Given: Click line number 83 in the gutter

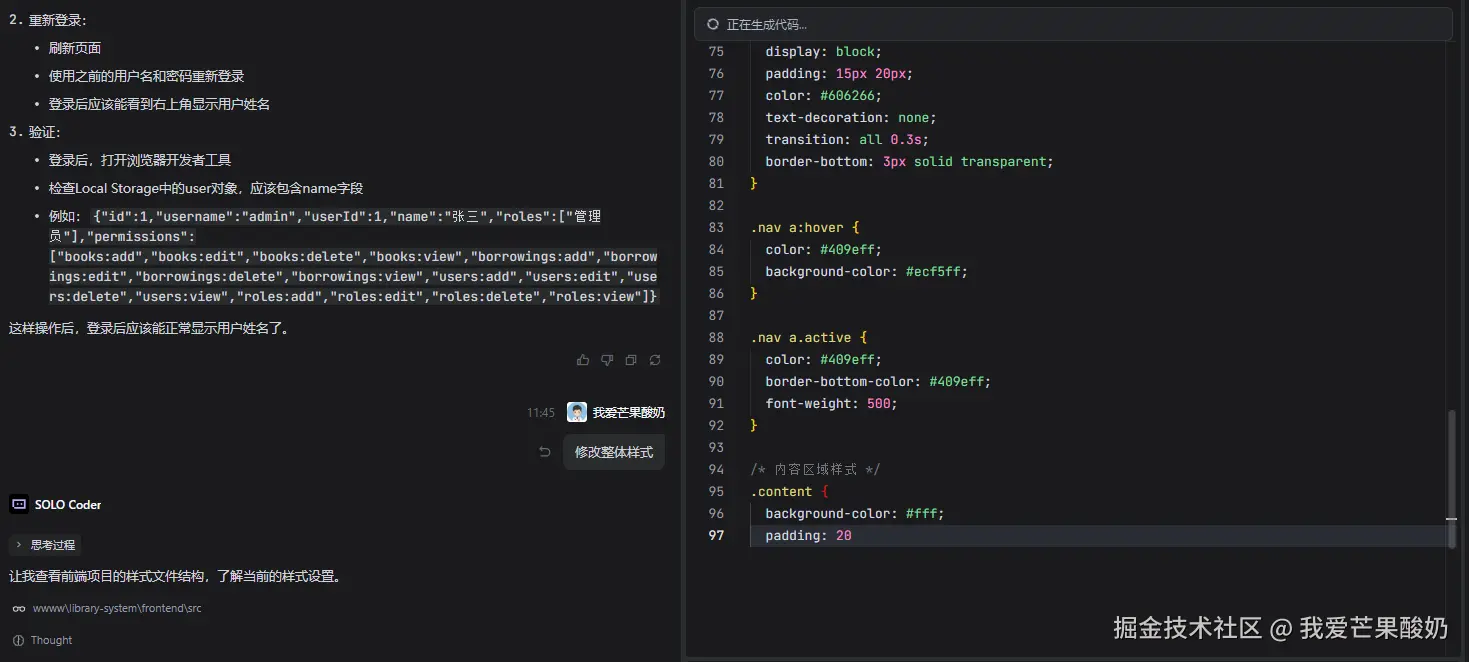Looking at the screenshot, I should coord(716,228).
